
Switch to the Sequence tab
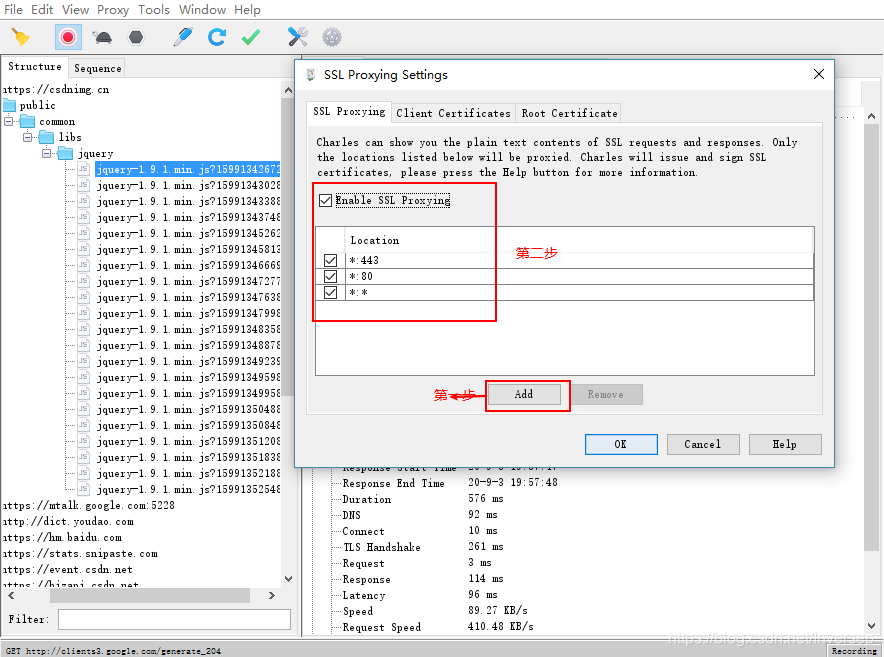[x=98, y=68]
